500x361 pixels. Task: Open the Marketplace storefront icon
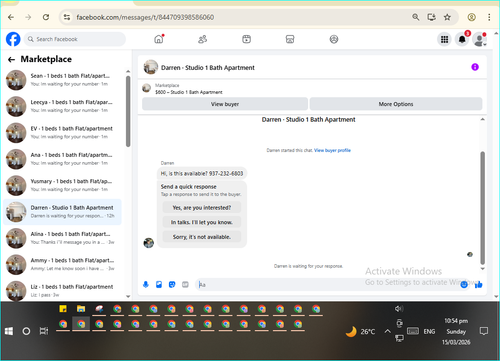pyautogui.click(x=290, y=39)
